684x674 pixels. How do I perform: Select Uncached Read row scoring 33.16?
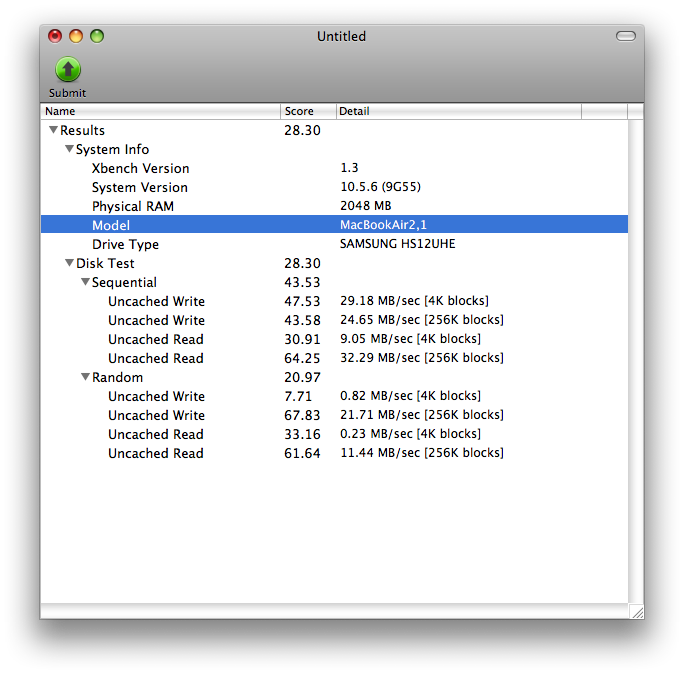pyautogui.click(x=335, y=434)
